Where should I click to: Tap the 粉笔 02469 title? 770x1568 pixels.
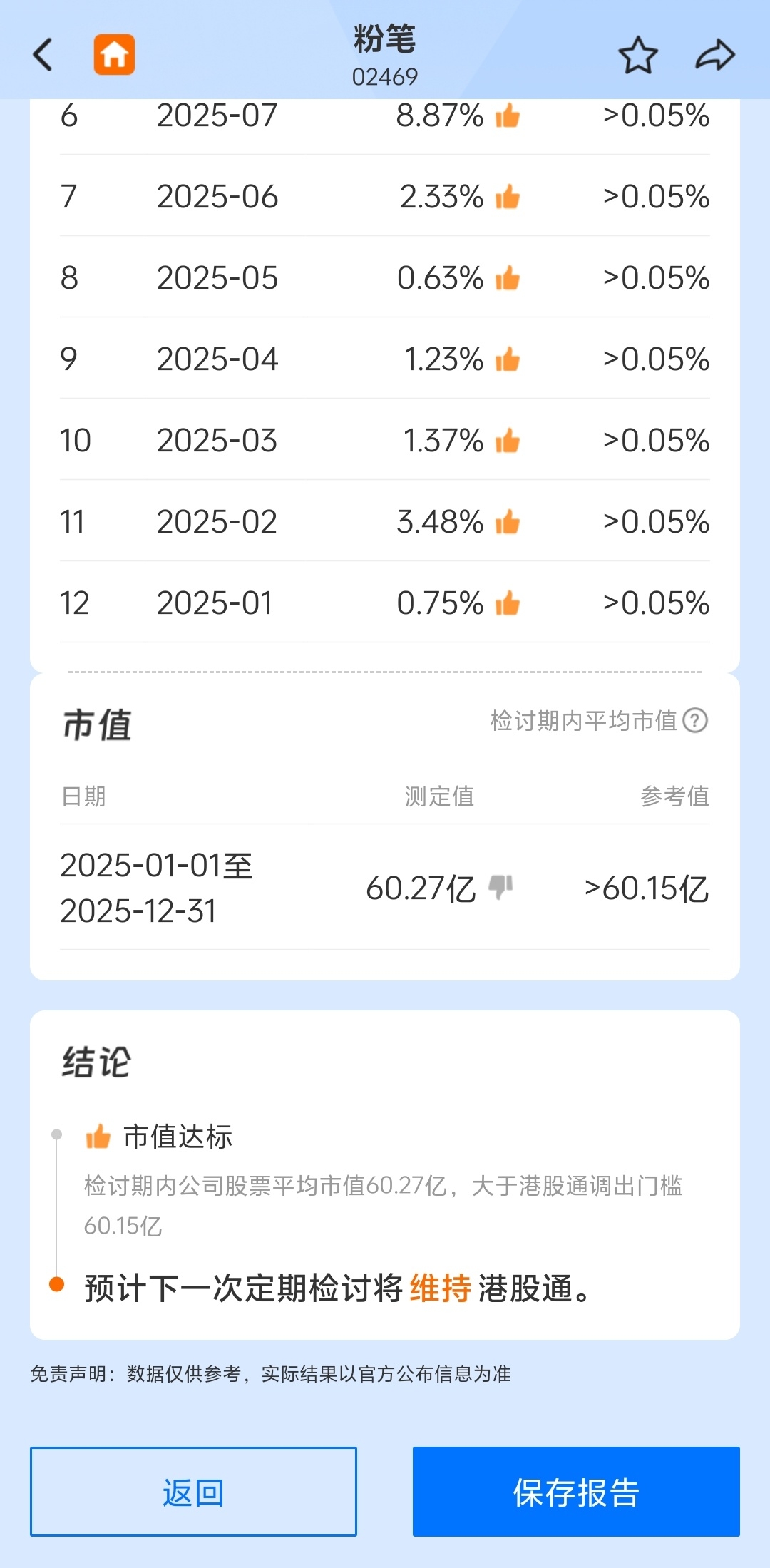[x=385, y=55]
